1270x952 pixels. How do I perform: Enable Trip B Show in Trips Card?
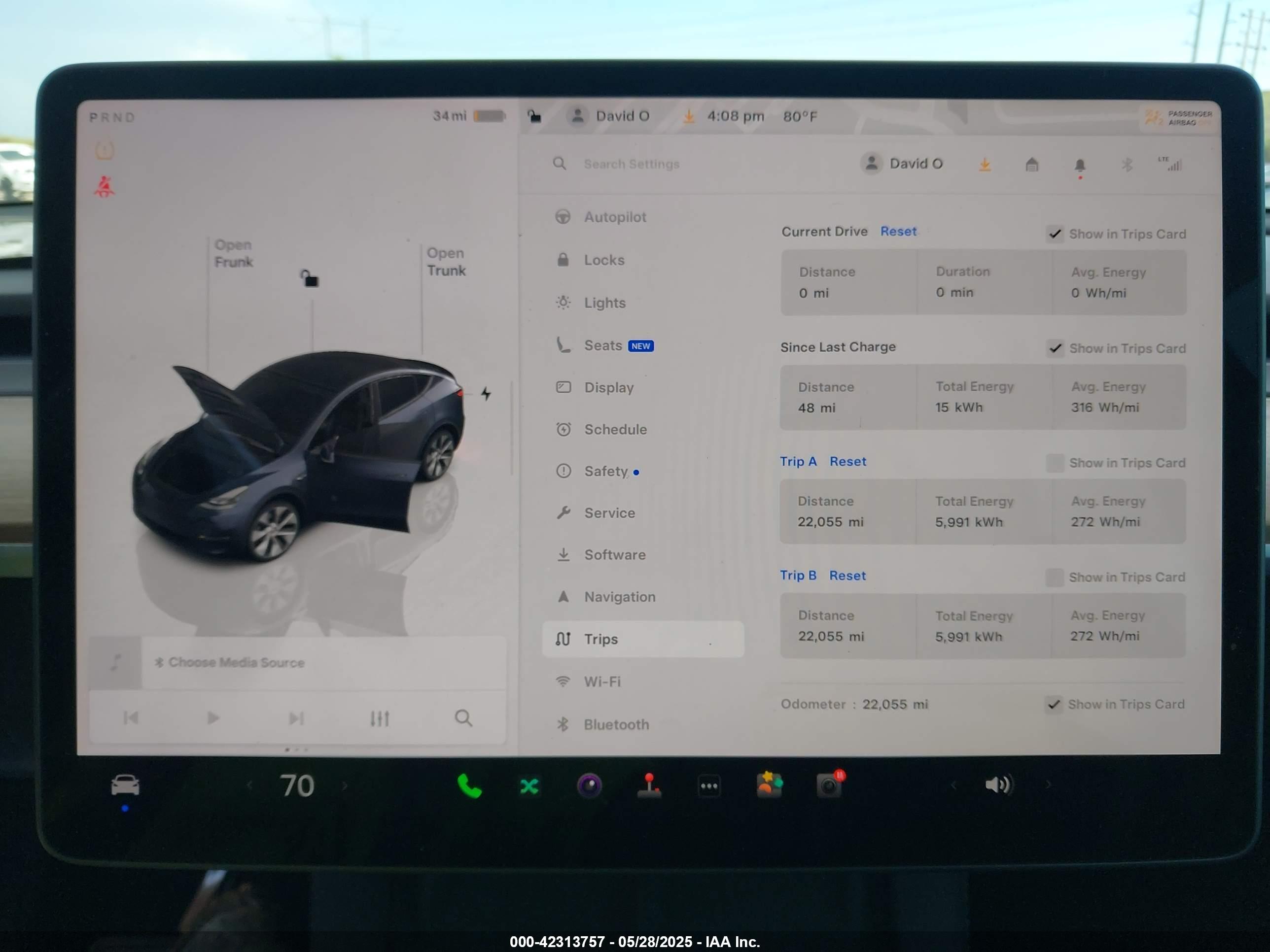1054,578
